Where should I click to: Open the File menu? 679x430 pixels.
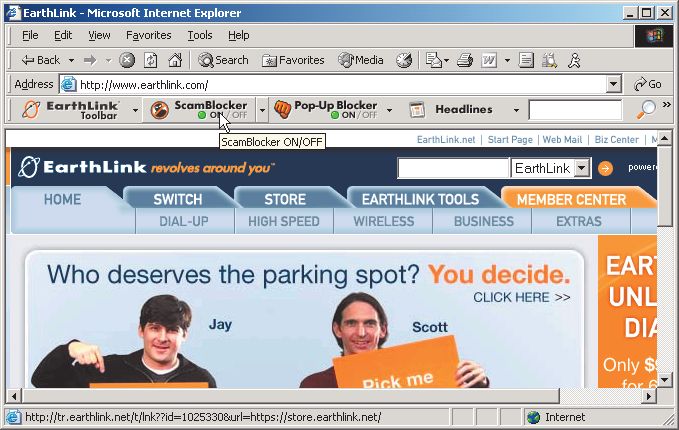tap(30, 35)
